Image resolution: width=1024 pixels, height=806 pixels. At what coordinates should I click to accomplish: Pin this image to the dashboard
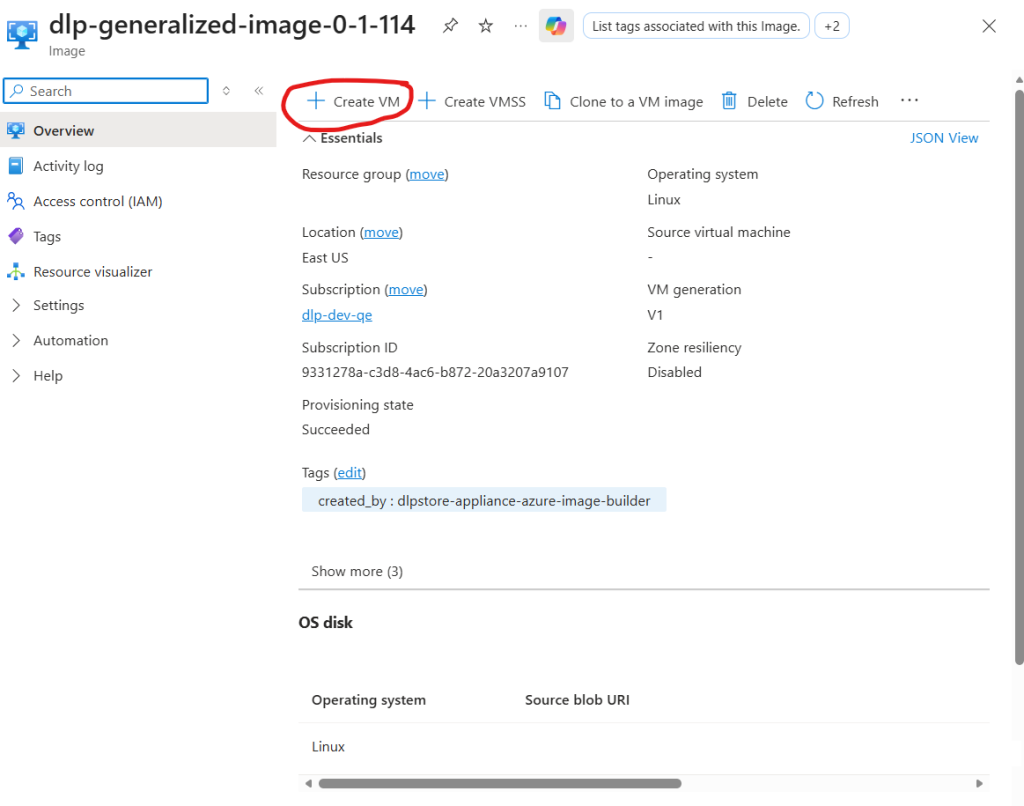450,26
